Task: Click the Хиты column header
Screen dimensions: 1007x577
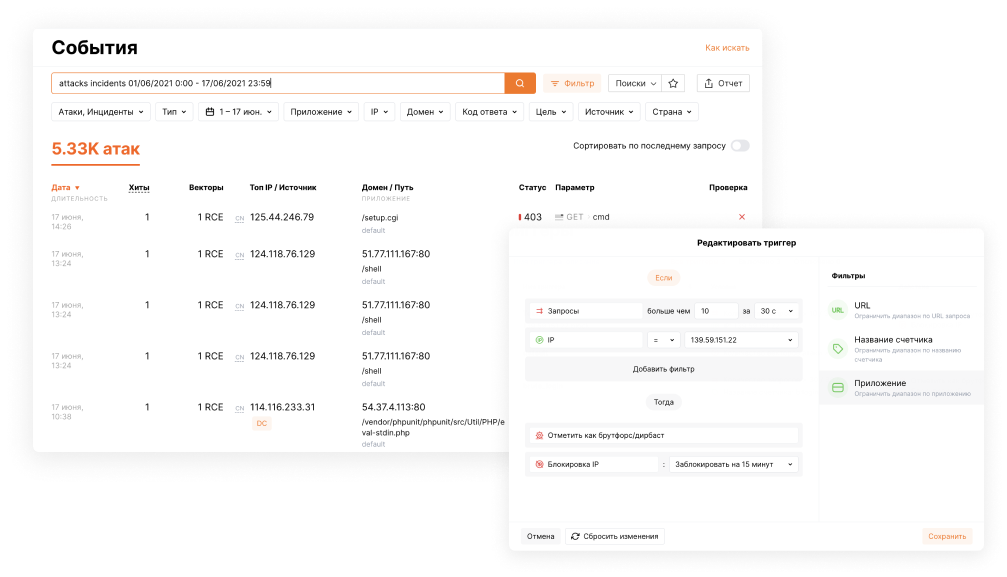Action: click(x=139, y=188)
